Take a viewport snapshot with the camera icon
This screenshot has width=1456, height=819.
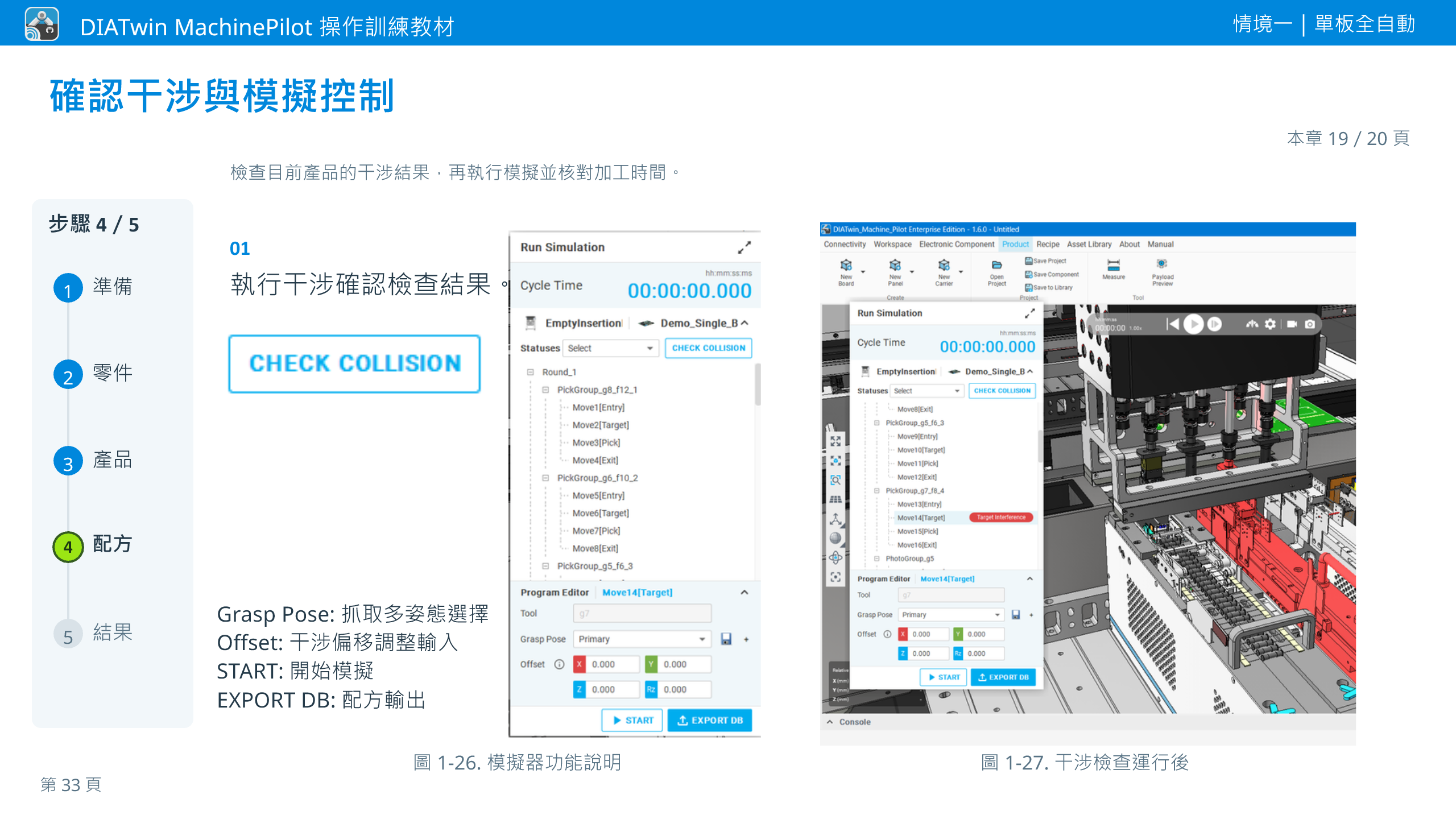(x=1310, y=324)
